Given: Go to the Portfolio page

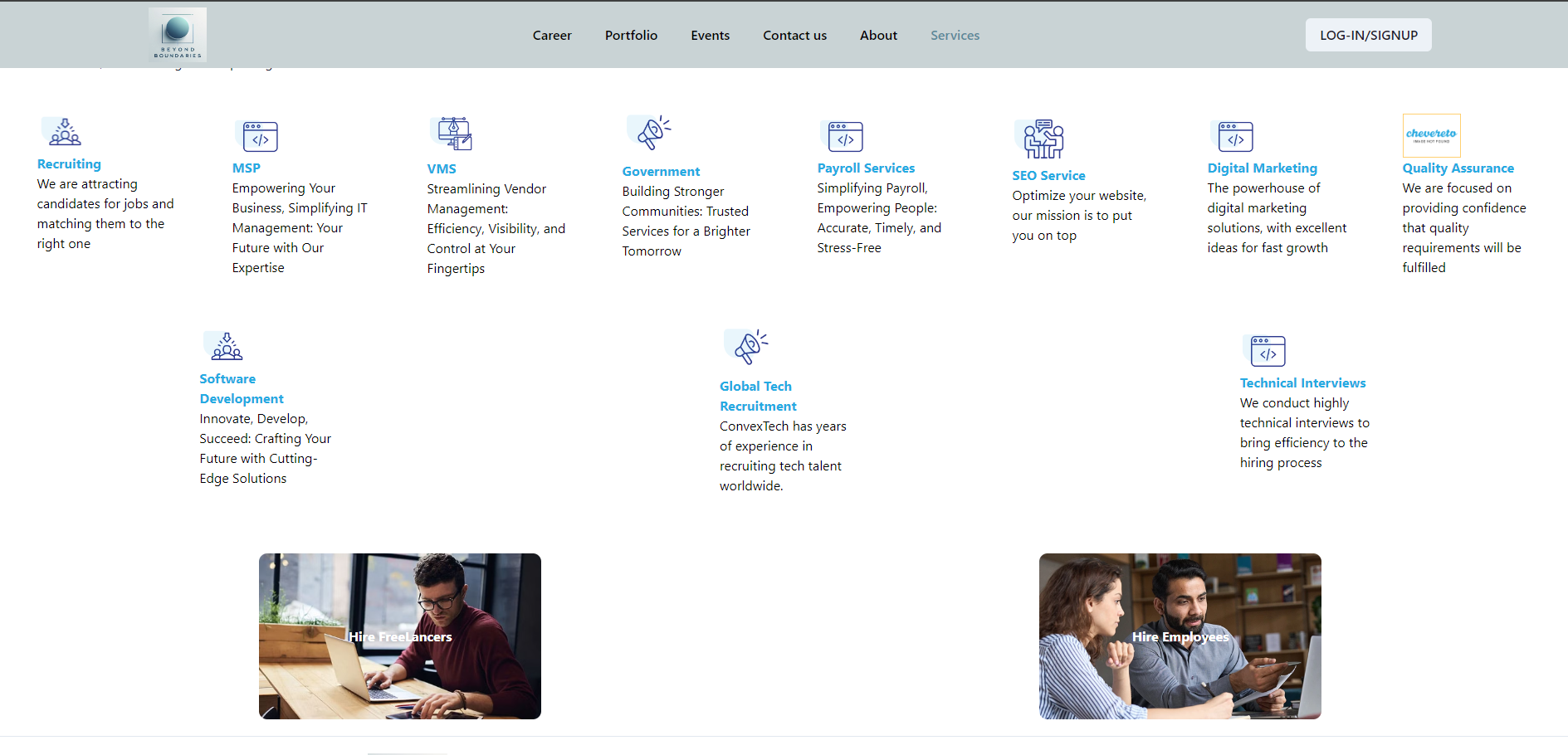Looking at the screenshot, I should (631, 36).
